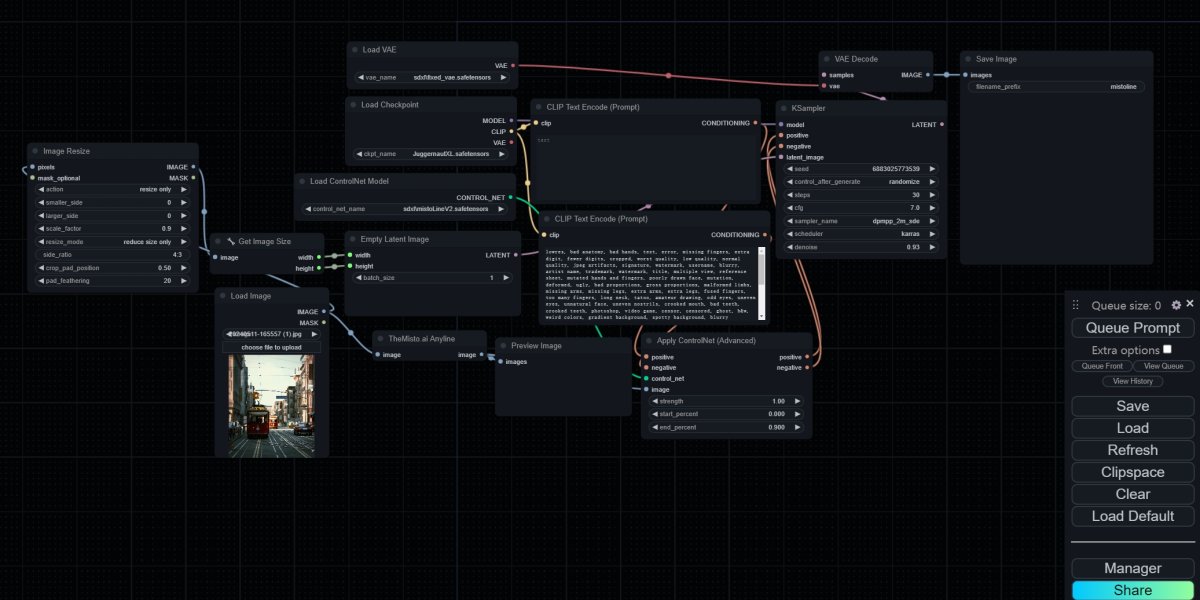Increment KSampler steps with the right arrow
Screen dimensions: 1200x600
tap(934, 194)
